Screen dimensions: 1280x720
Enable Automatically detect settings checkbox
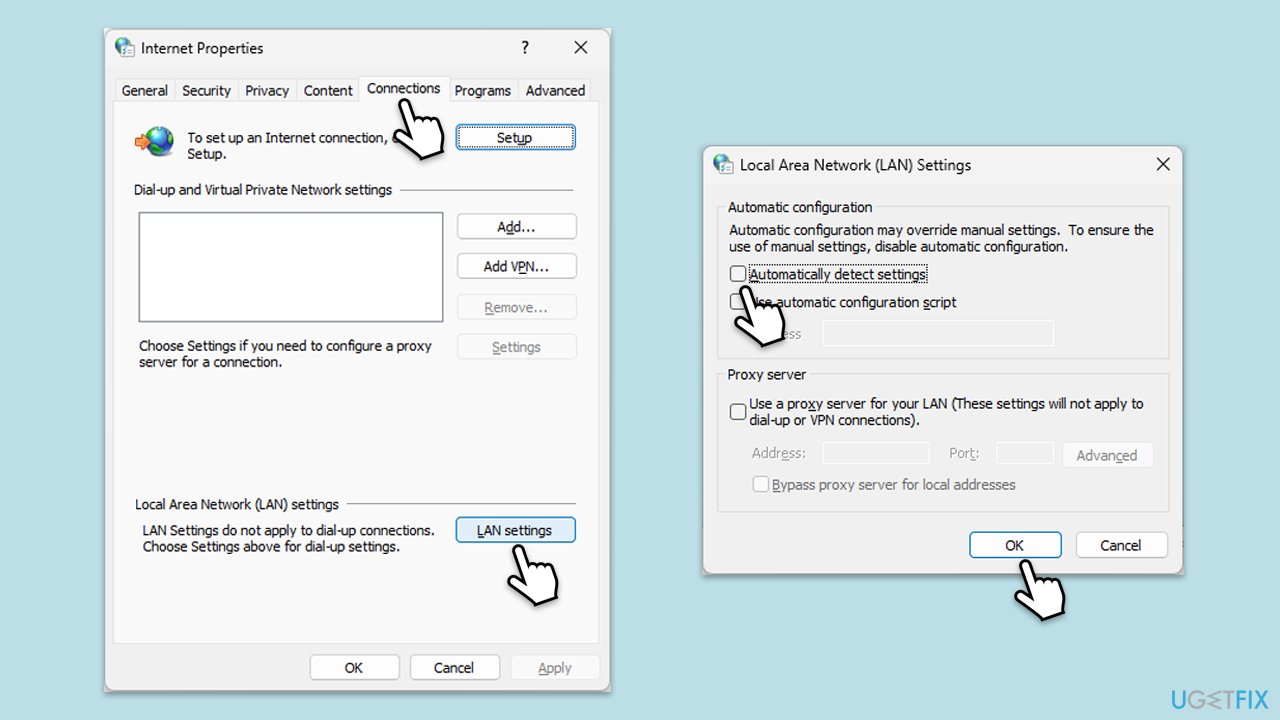tap(738, 274)
